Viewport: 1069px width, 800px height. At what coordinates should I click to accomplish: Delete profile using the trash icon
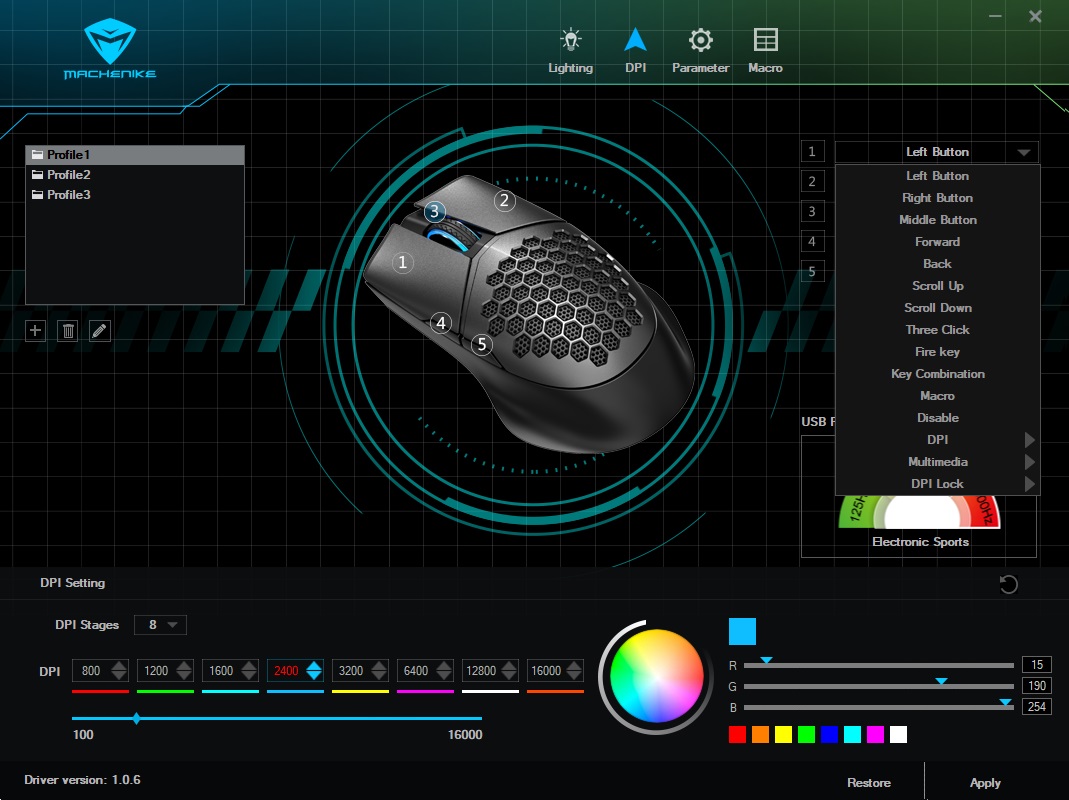tap(68, 331)
